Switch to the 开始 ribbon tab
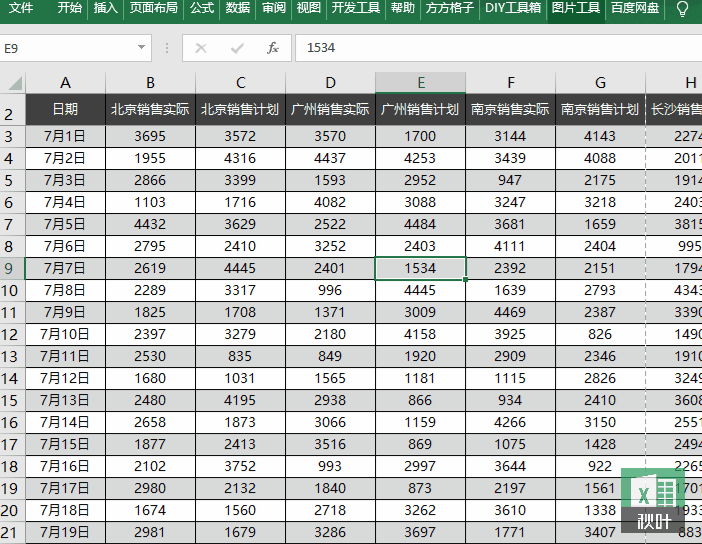The height and width of the screenshot is (544, 702). 70,8
